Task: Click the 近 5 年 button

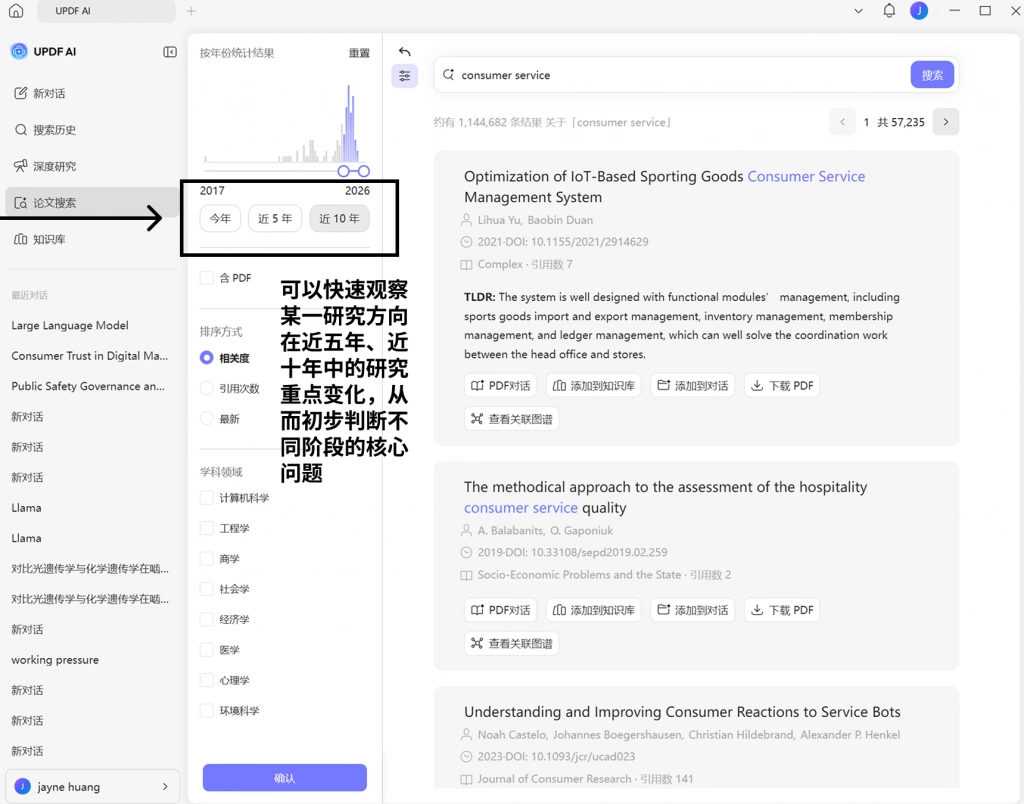Action: pos(275,218)
